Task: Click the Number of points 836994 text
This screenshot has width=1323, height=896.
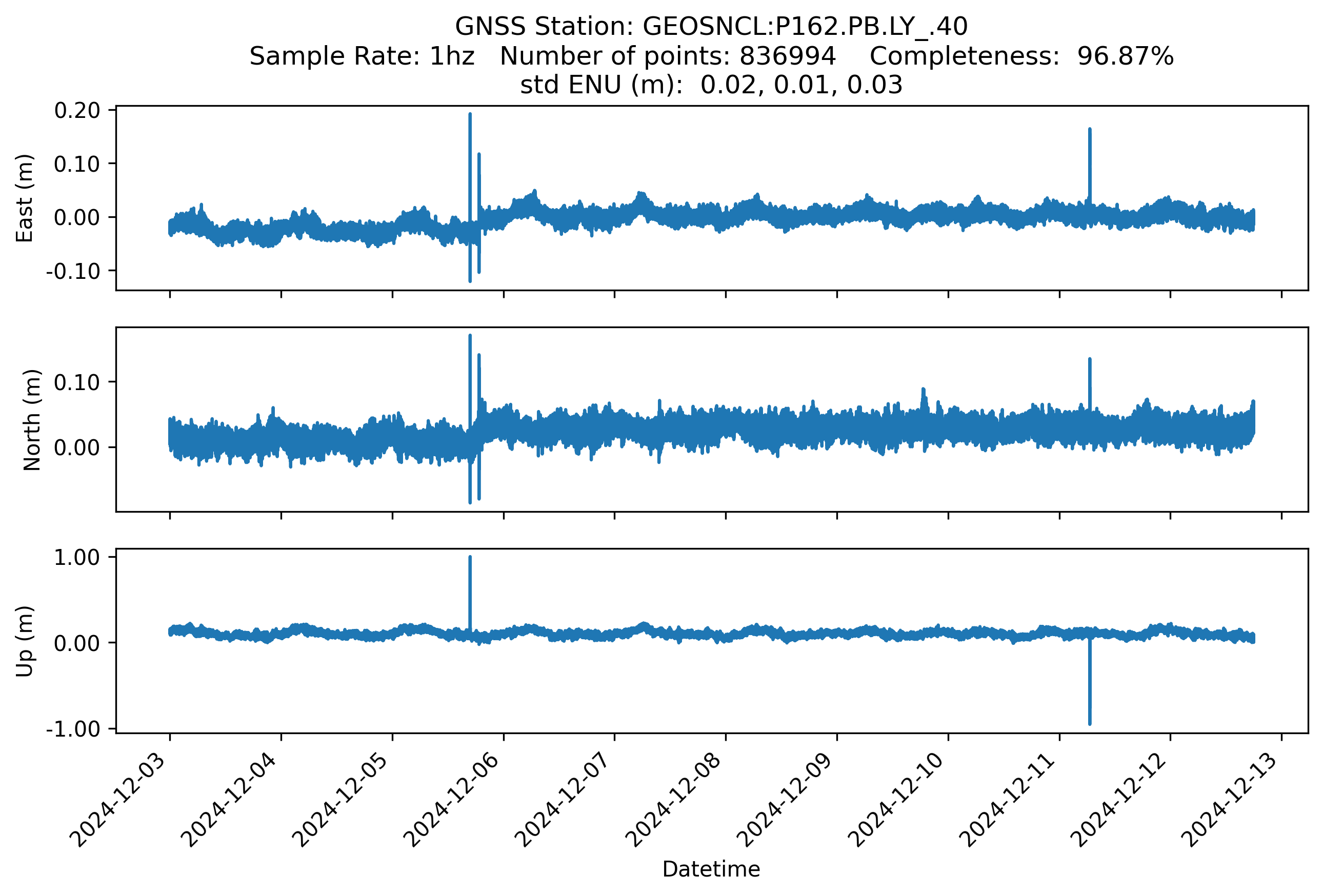Action: click(668, 56)
